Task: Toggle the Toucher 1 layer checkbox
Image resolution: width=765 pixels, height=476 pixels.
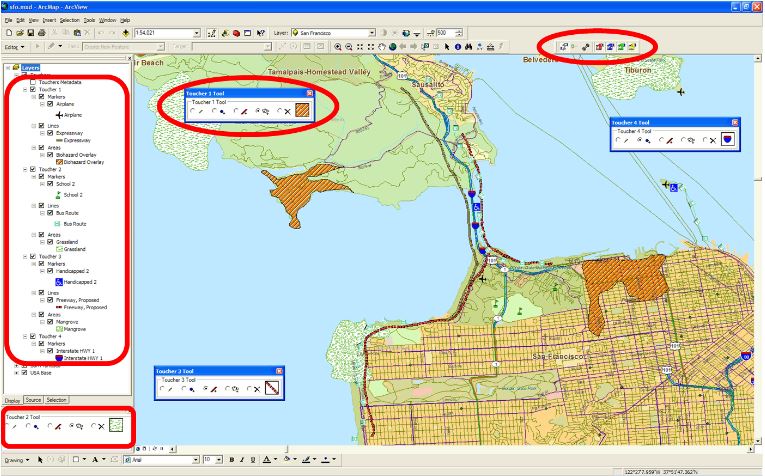Action: tap(33, 90)
